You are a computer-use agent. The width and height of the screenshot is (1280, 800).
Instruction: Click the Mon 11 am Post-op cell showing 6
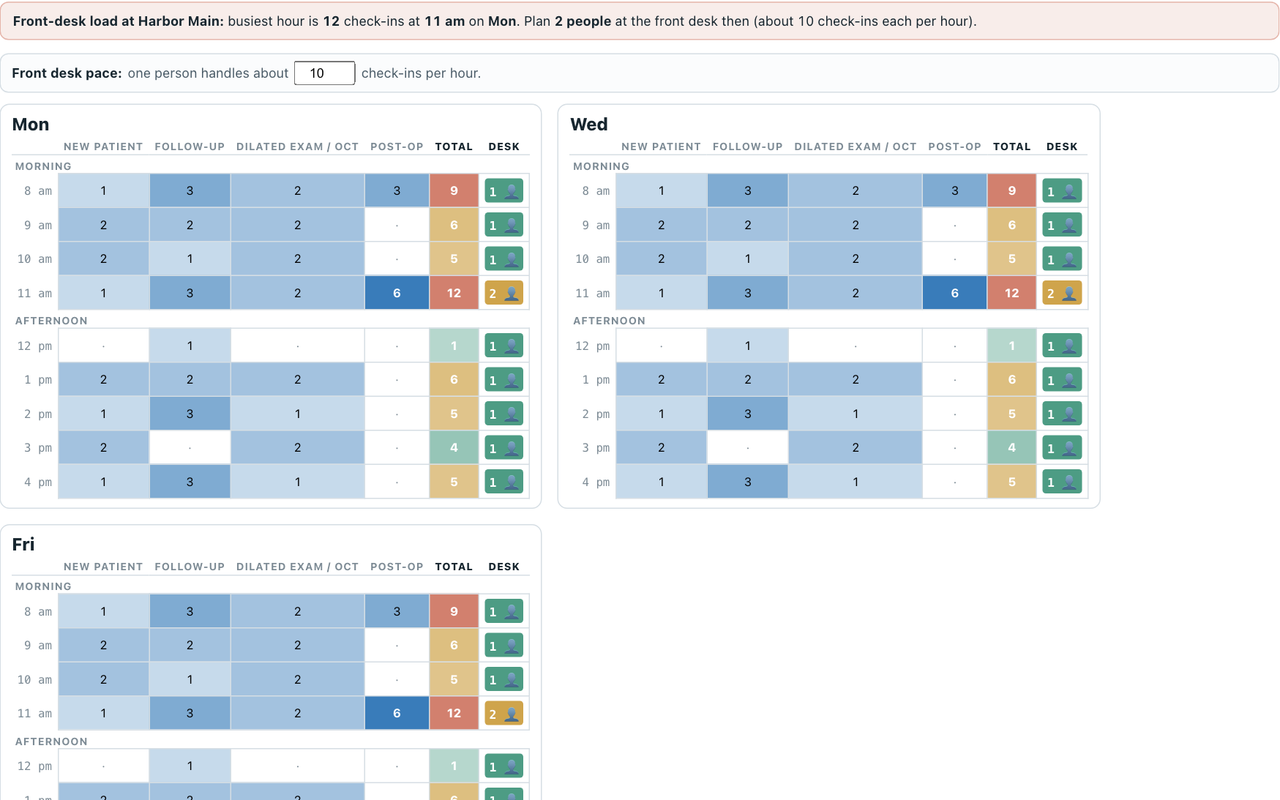pyautogui.click(x=397, y=293)
